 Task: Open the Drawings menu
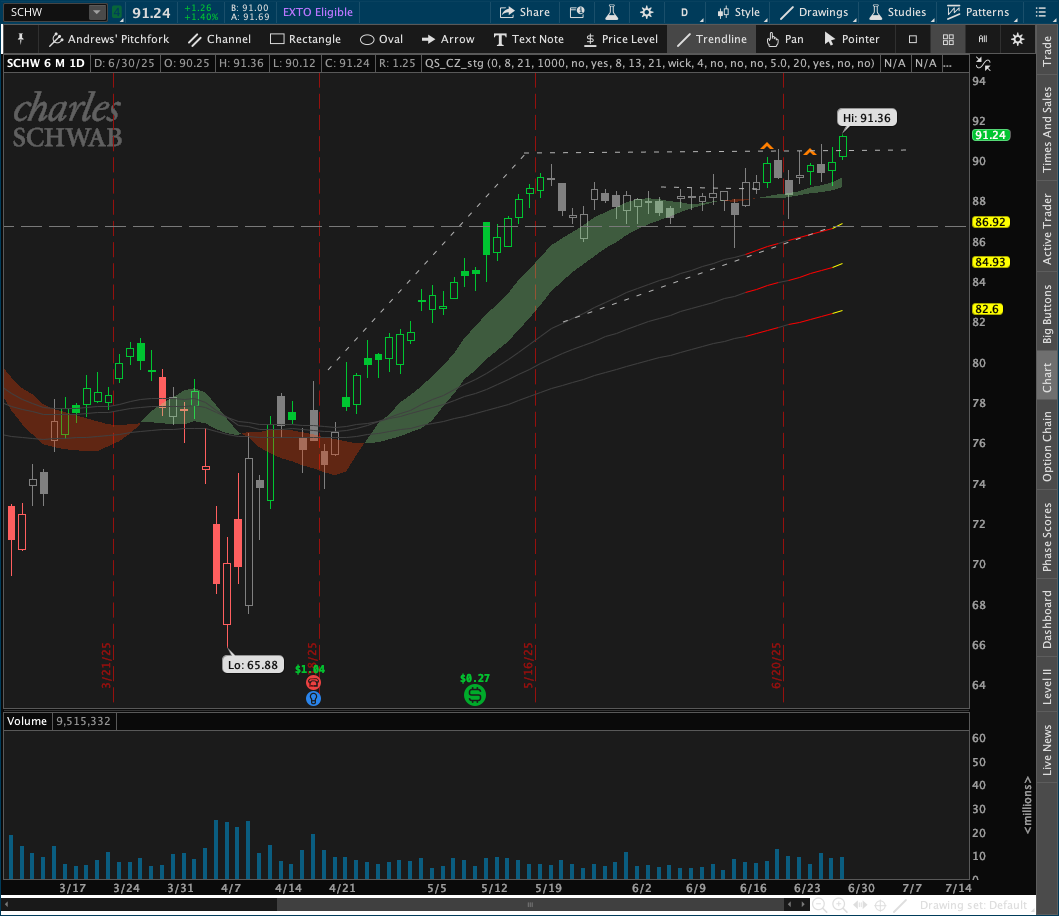pyautogui.click(x=815, y=12)
